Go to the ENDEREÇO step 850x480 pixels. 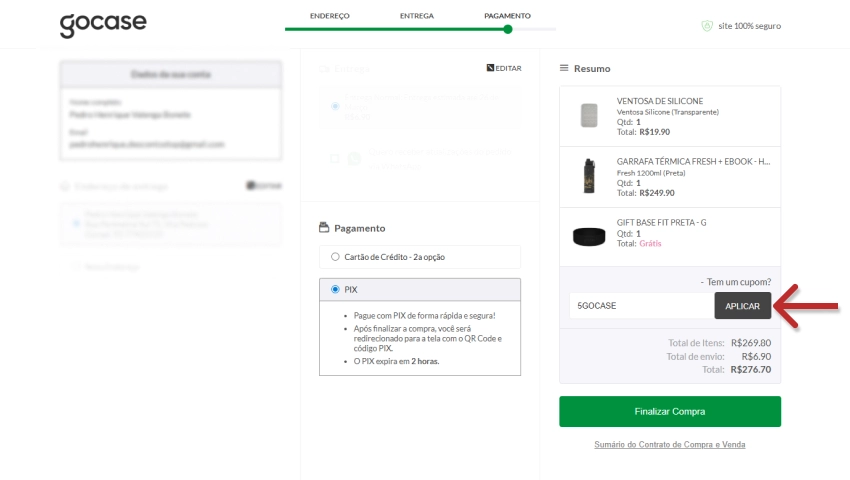click(x=330, y=16)
